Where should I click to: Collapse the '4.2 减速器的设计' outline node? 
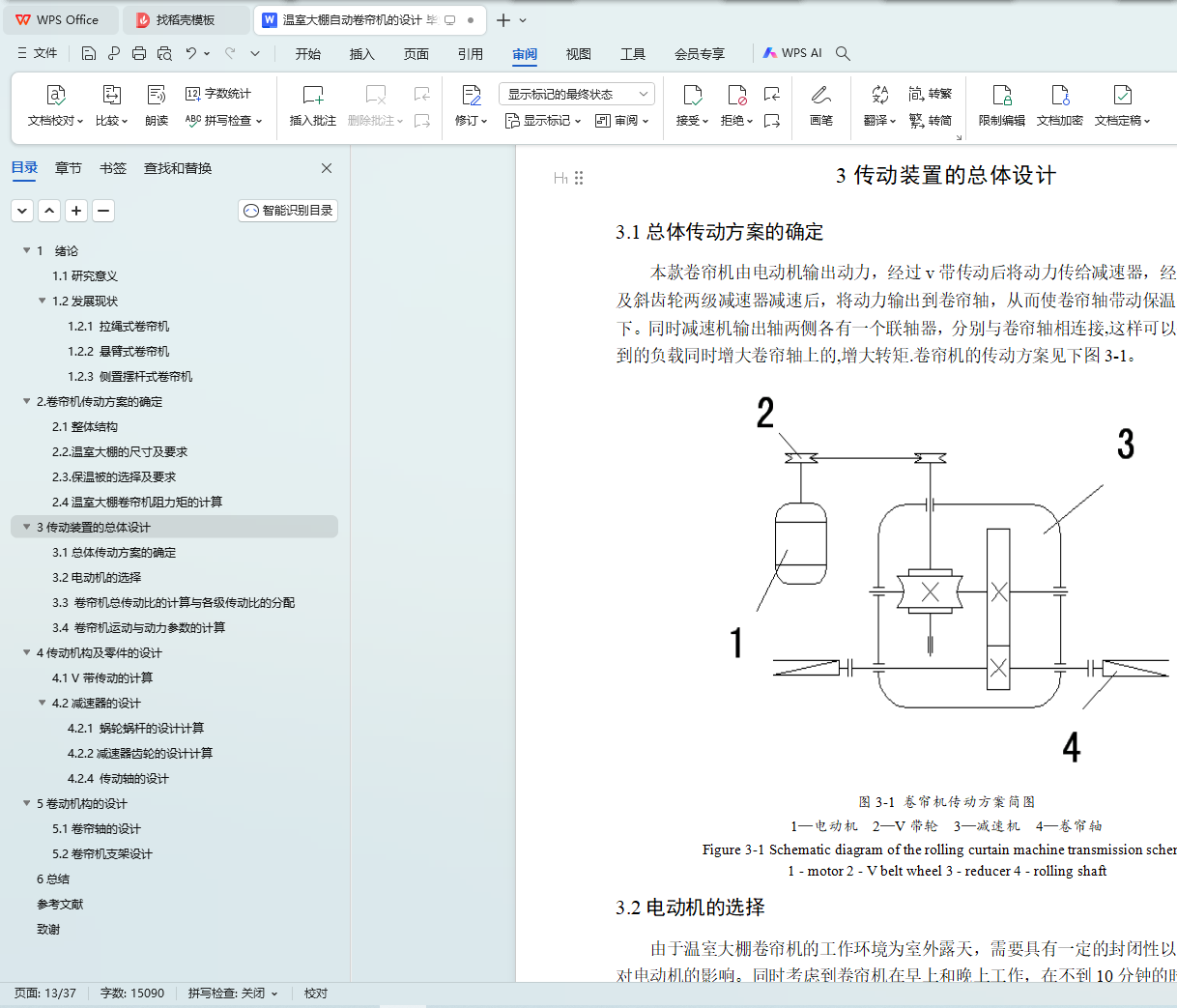tap(43, 703)
